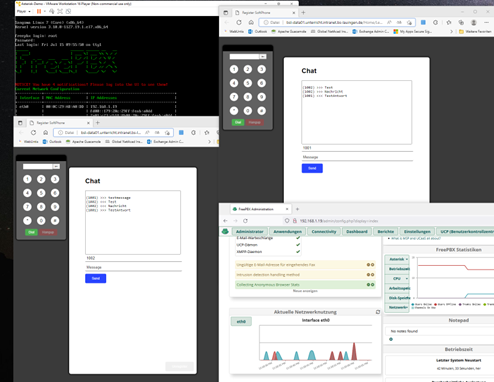This screenshot has height=382, width=494.
Task: Open the VMware Player menu dropdown
Action: 24,11
